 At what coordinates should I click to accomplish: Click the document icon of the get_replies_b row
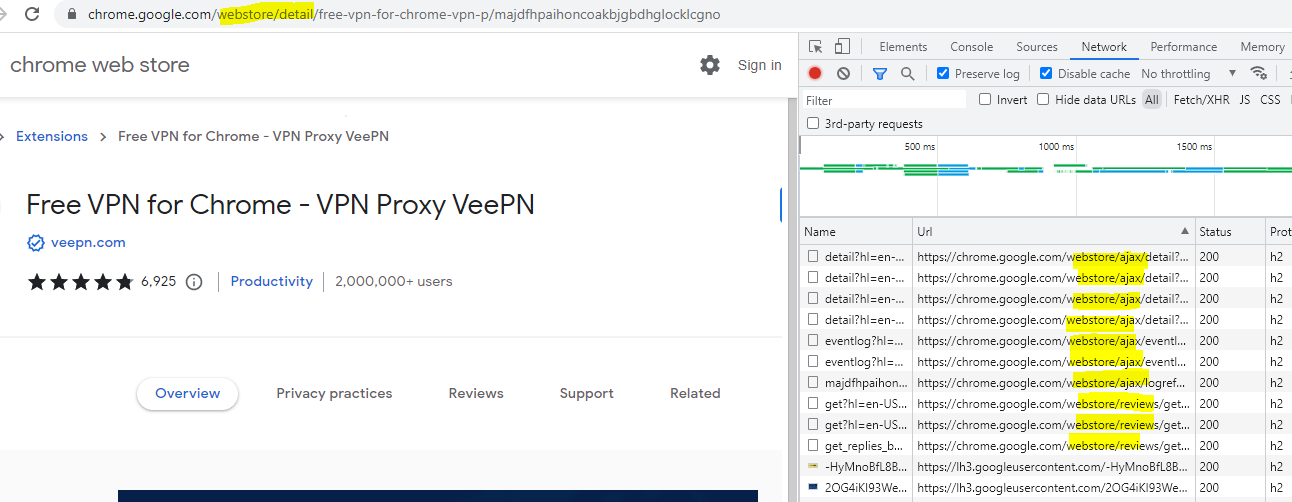click(813, 446)
